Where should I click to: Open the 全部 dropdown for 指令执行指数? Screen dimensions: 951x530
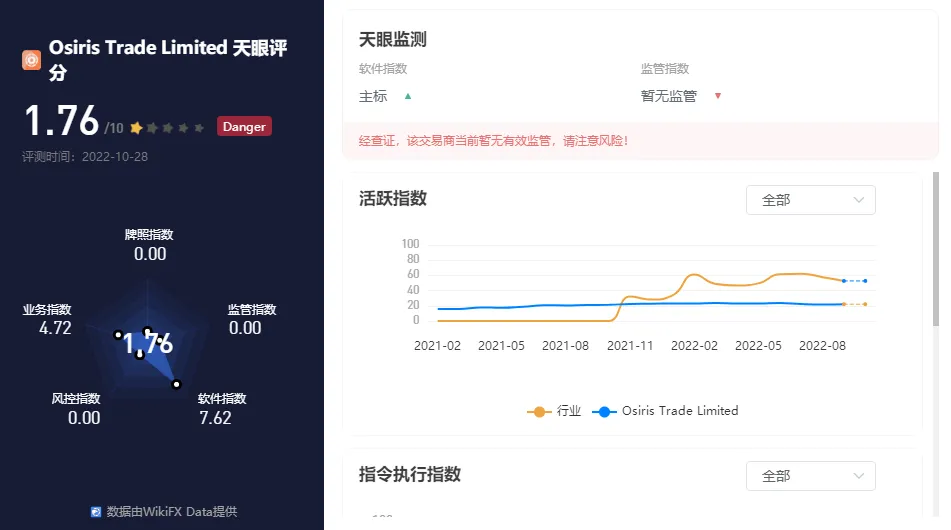tap(810, 476)
